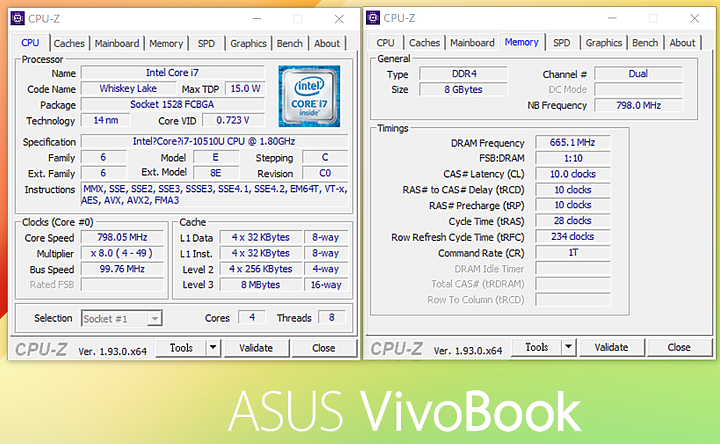Click the Threads count value 8

(x=332, y=317)
